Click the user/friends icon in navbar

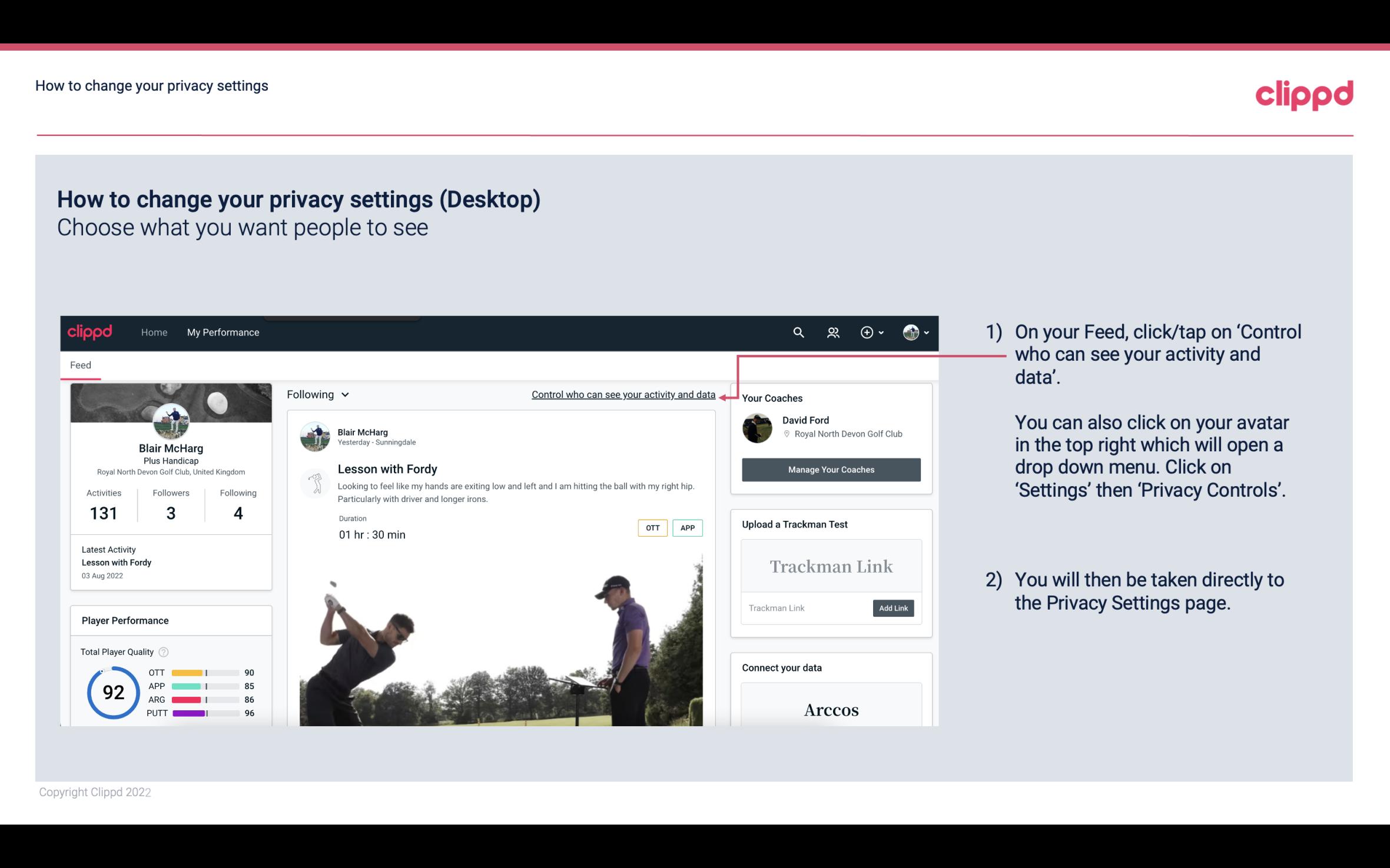click(833, 332)
